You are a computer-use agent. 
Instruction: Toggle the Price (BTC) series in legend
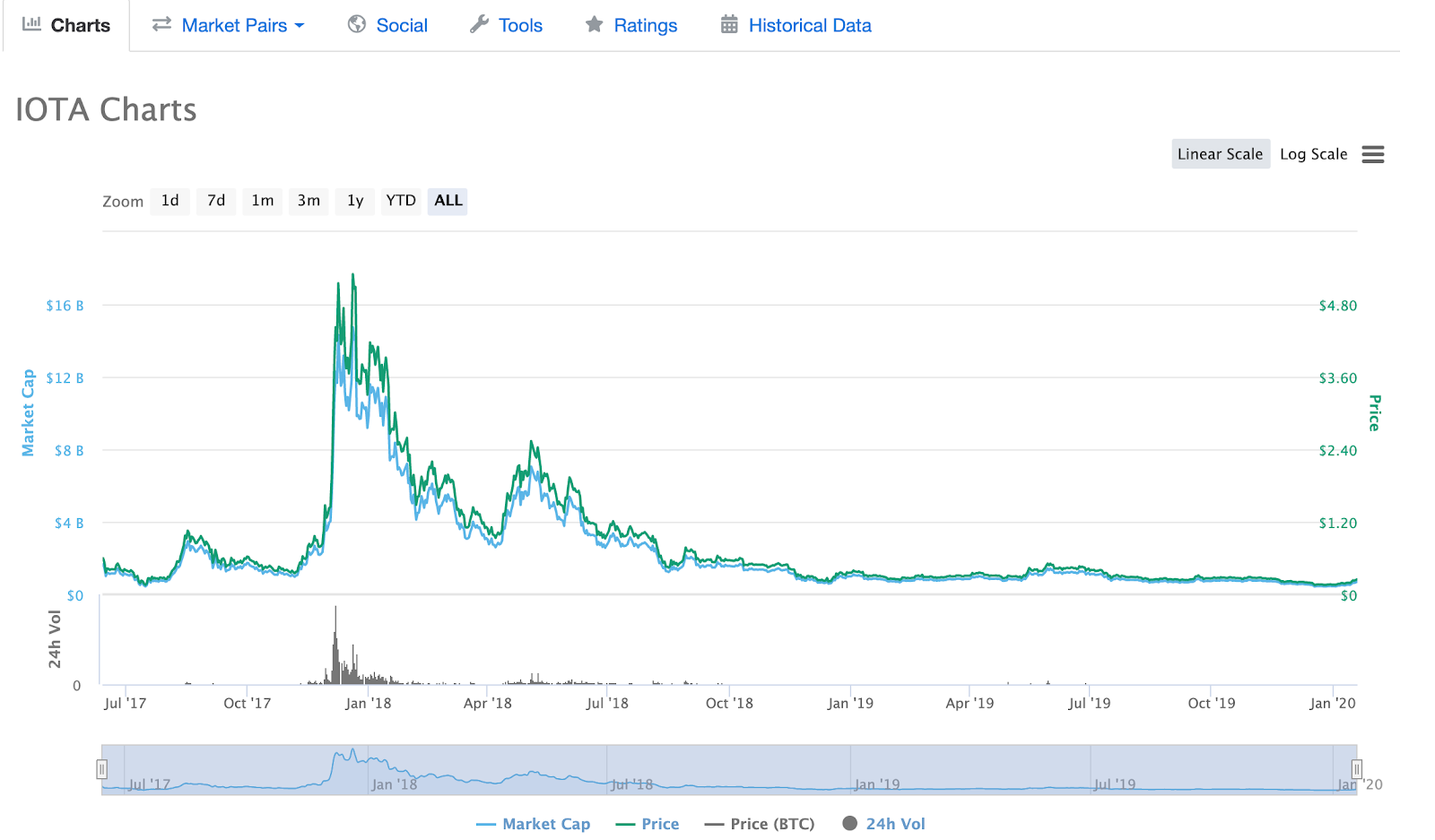point(760,824)
